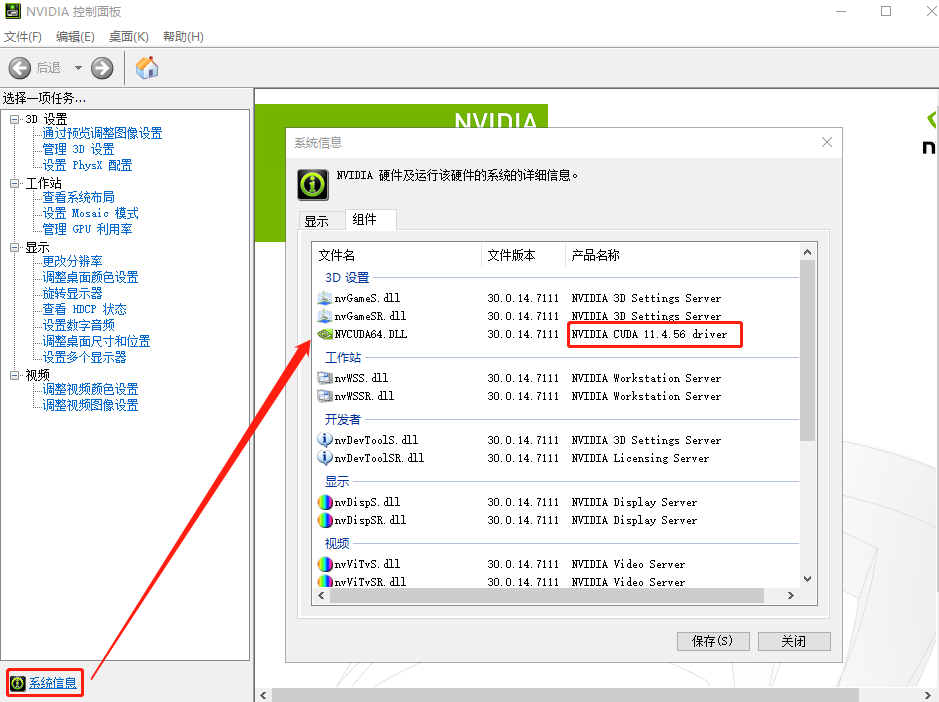Screen dimensions: 939x702
Task: Select the nvGameSR.dll file icon
Action: pos(325,316)
